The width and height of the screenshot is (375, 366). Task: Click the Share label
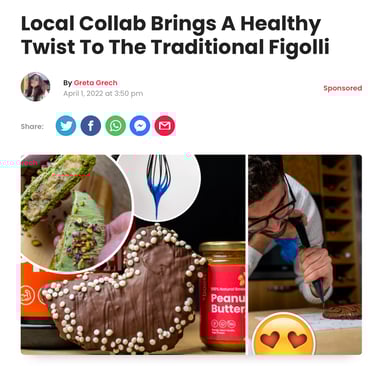click(x=32, y=126)
